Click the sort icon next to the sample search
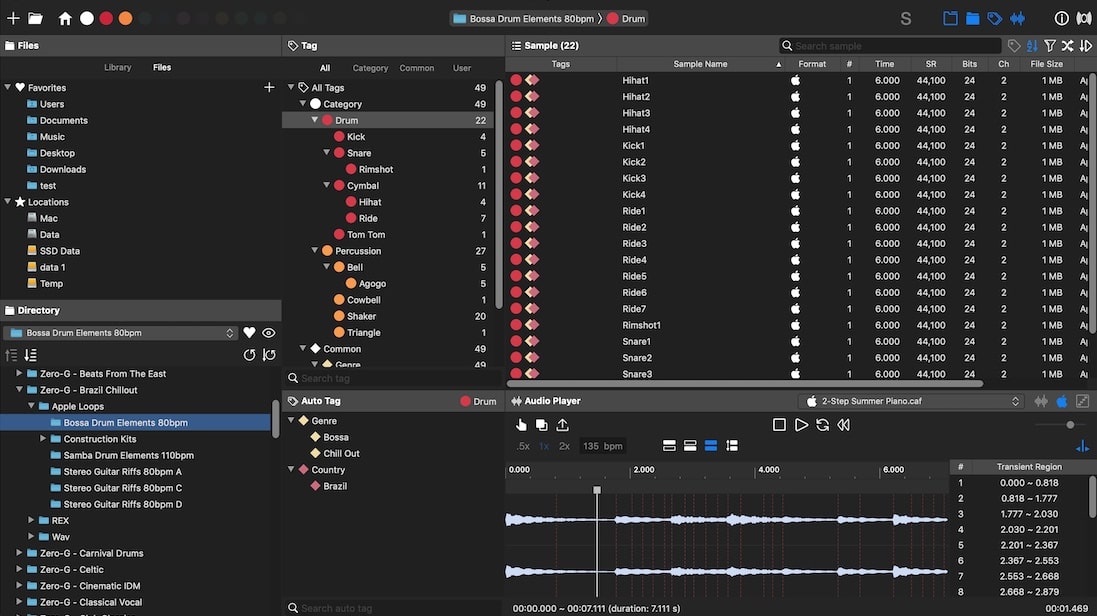Image resolution: width=1097 pixels, height=616 pixels. point(1032,44)
